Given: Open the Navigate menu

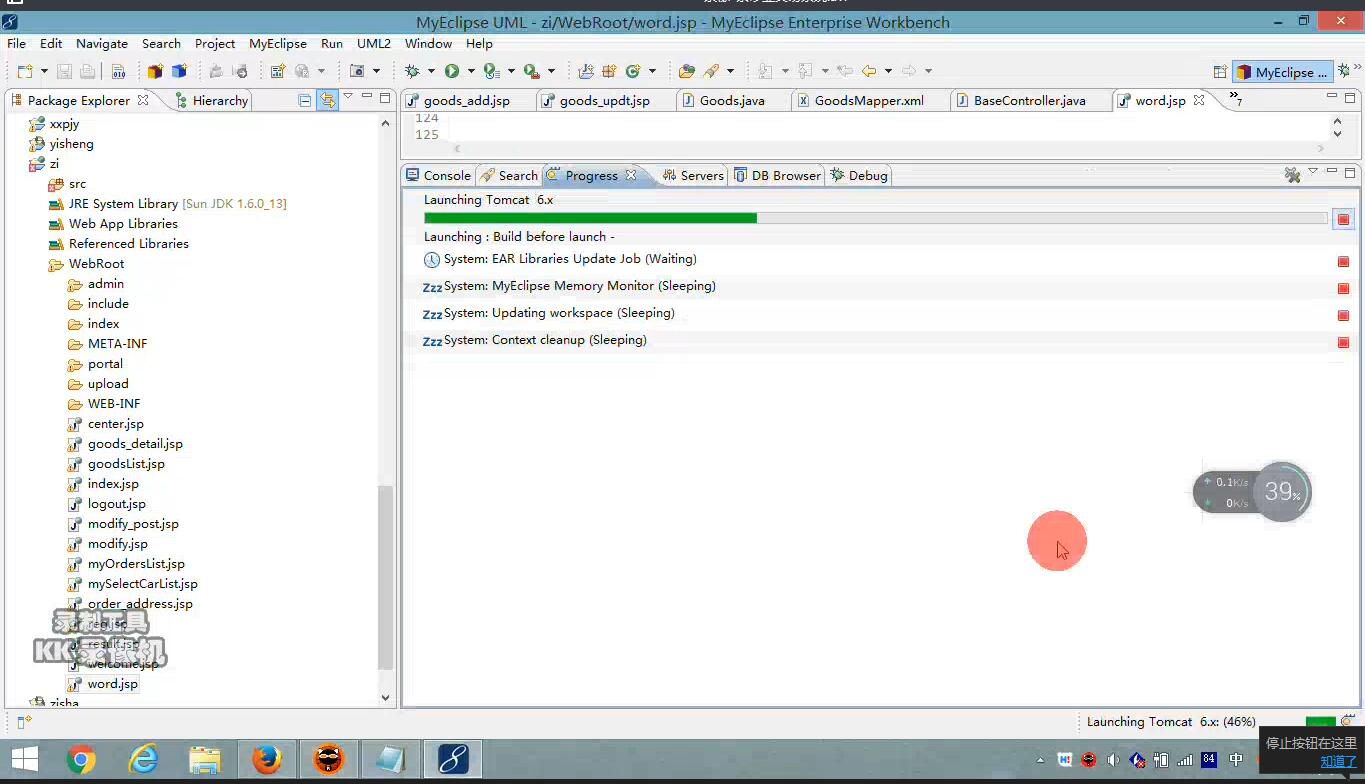Looking at the screenshot, I should (102, 43).
